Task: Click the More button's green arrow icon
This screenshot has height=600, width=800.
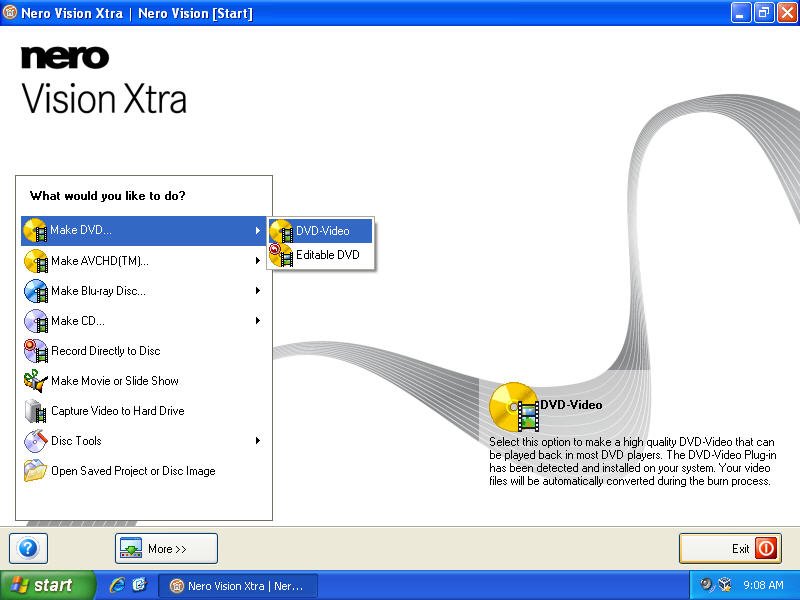Action: [x=131, y=548]
